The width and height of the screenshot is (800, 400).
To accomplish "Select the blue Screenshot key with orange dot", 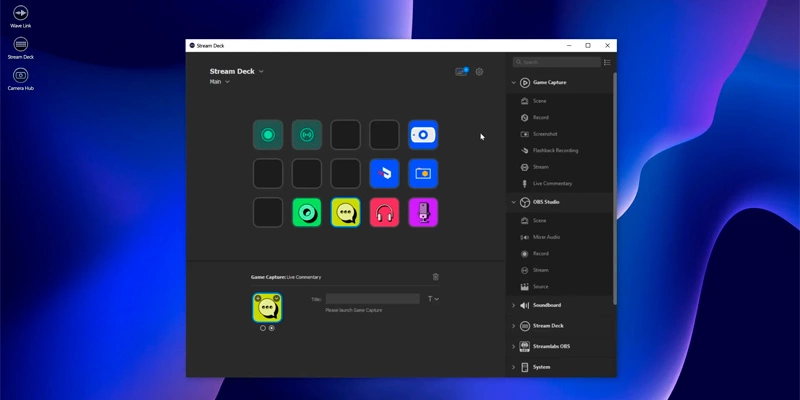I will coord(423,173).
